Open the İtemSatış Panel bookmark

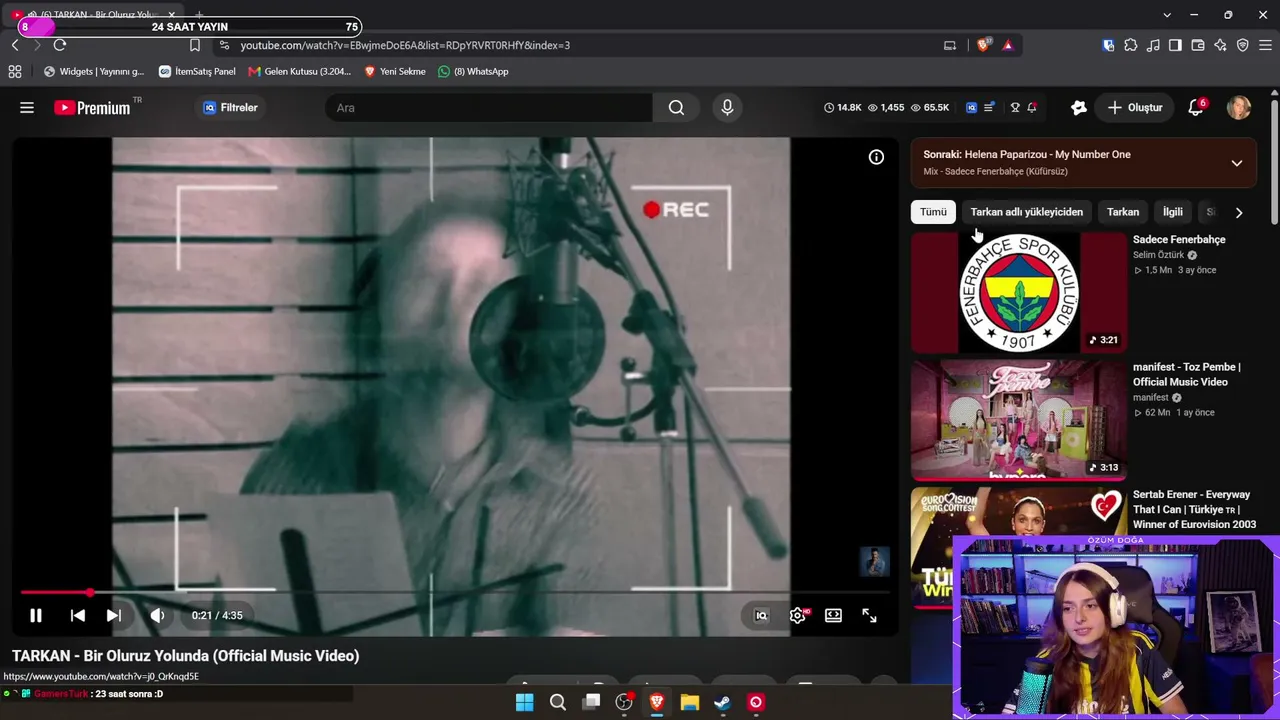click(x=197, y=72)
